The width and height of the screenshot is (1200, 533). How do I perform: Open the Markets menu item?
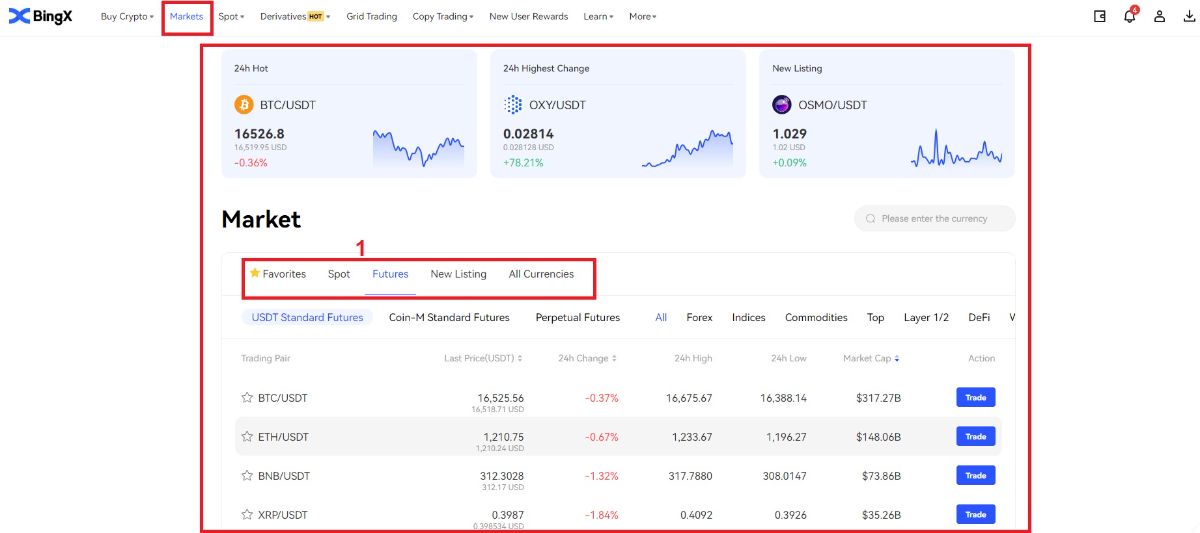point(186,17)
